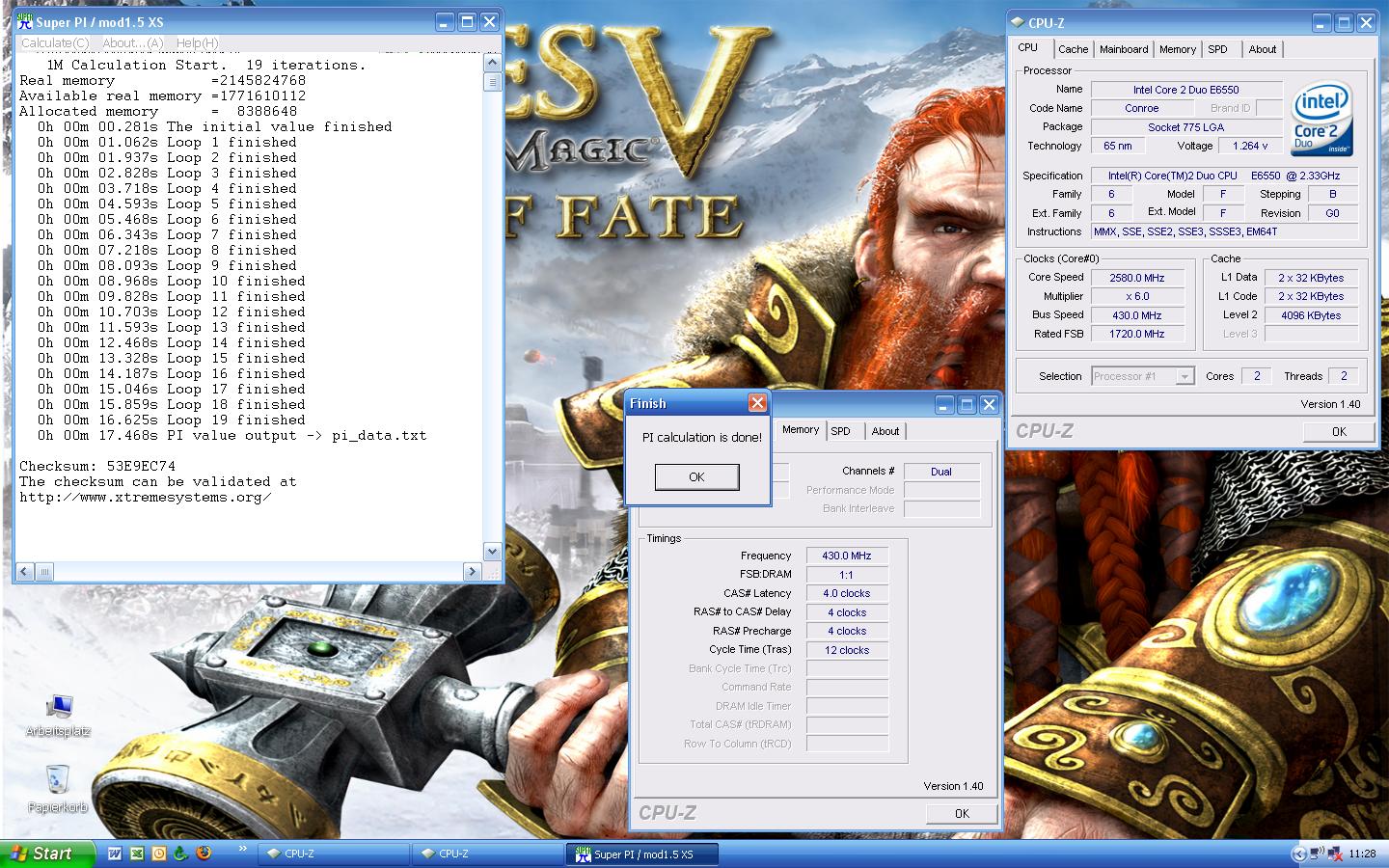Image resolution: width=1389 pixels, height=868 pixels.
Task: Click the Name field 'Intel Core 2 Duo E6550'
Action: coord(1185,90)
